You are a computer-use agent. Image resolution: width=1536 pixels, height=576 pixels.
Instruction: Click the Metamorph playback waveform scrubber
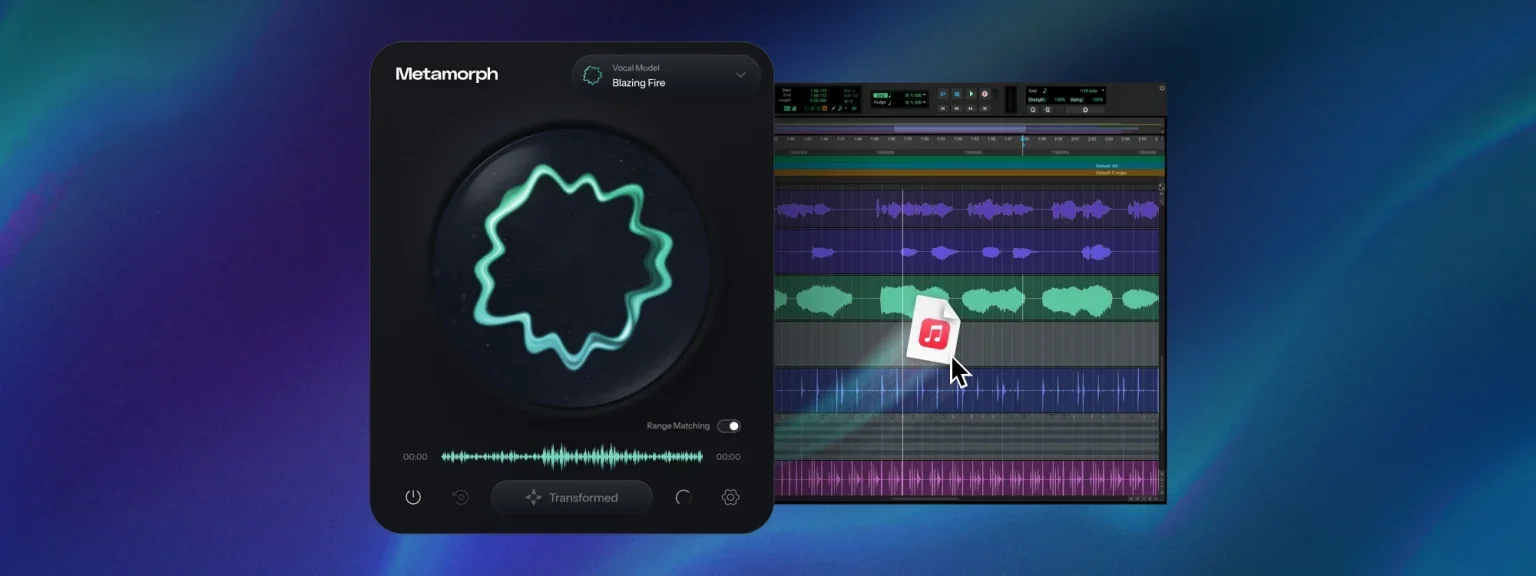click(x=571, y=456)
